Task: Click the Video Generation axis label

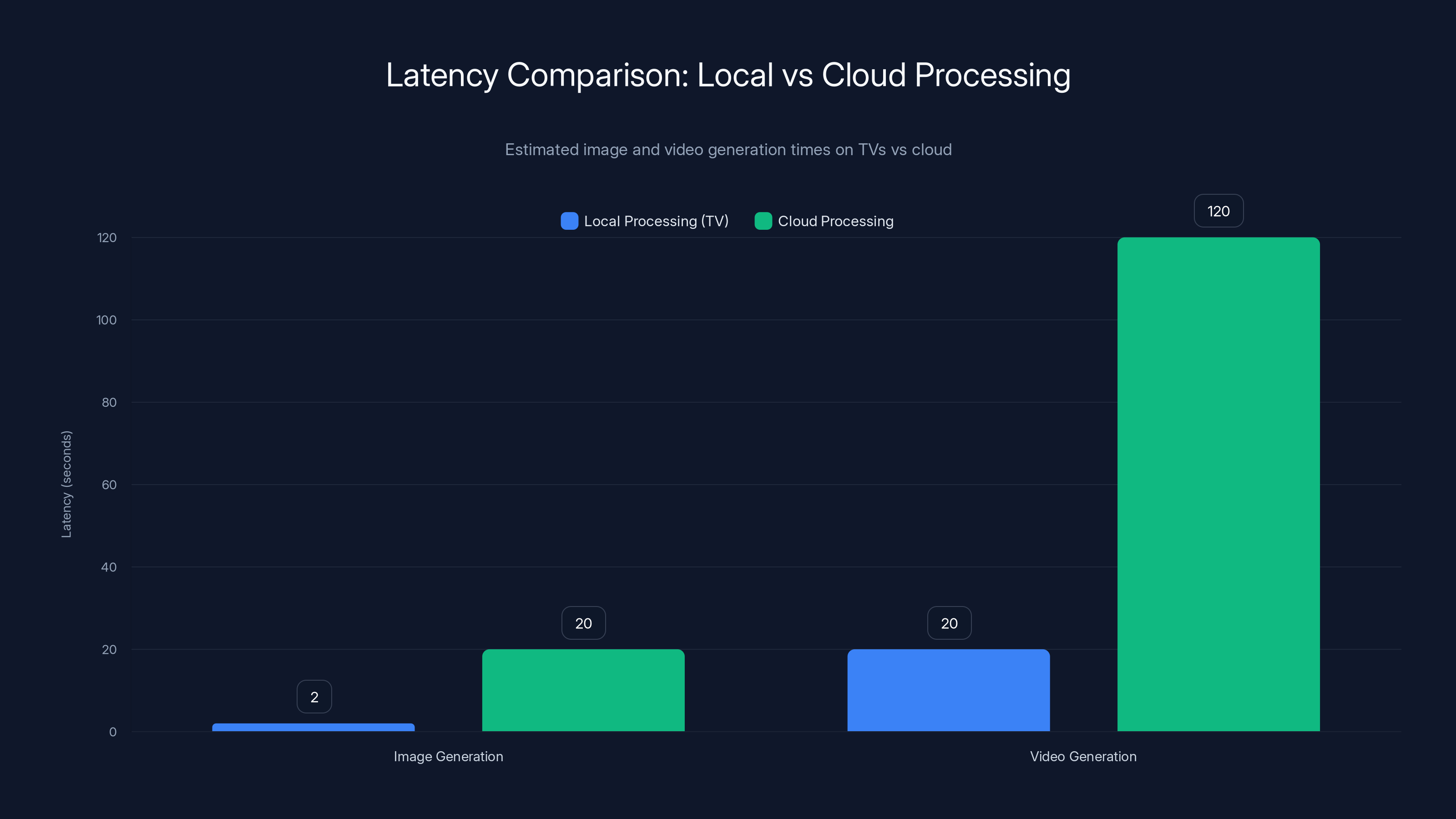Action: click(x=1083, y=756)
